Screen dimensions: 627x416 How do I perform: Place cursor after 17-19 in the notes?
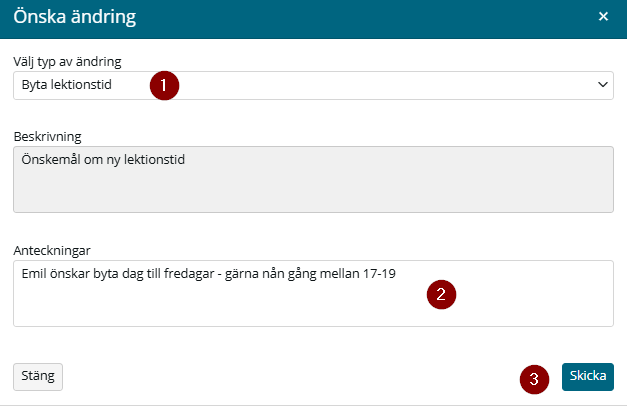[x=396, y=274]
